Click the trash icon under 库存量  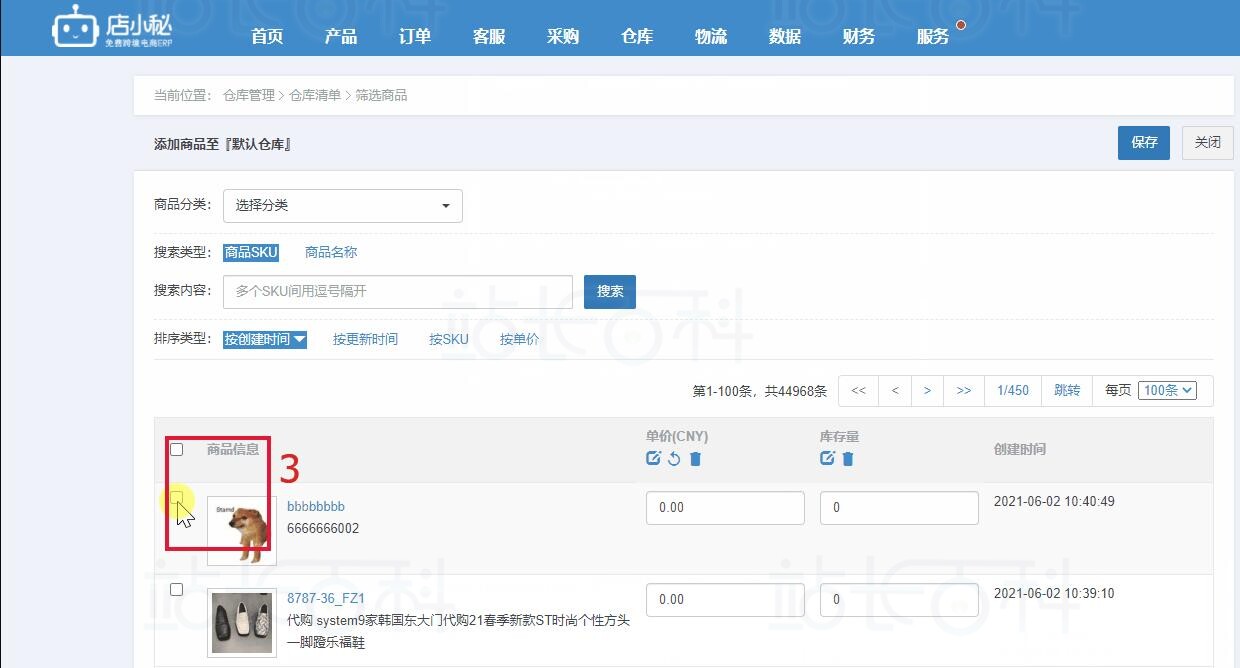click(x=847, y=459)
